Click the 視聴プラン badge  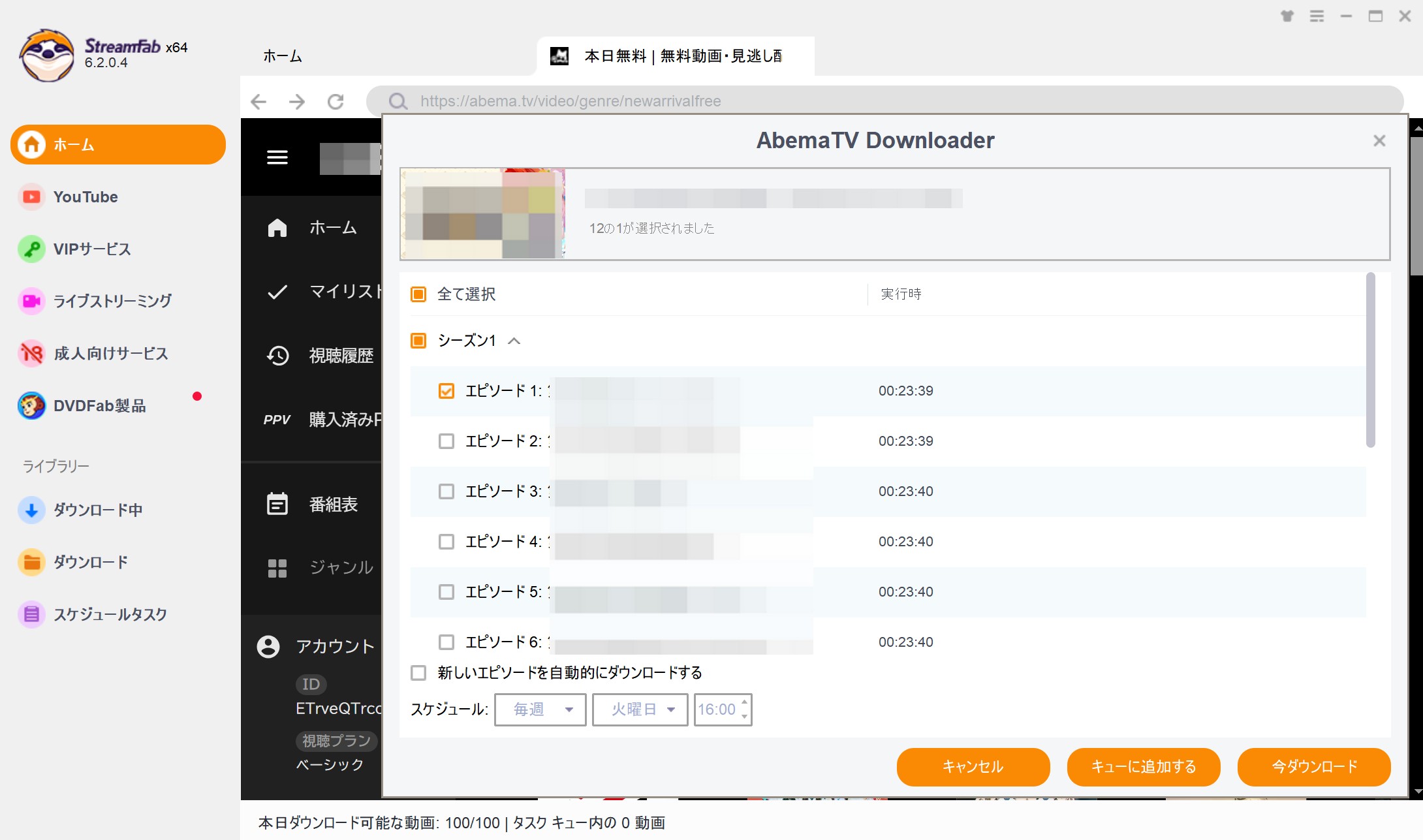[x=336, y=741]
